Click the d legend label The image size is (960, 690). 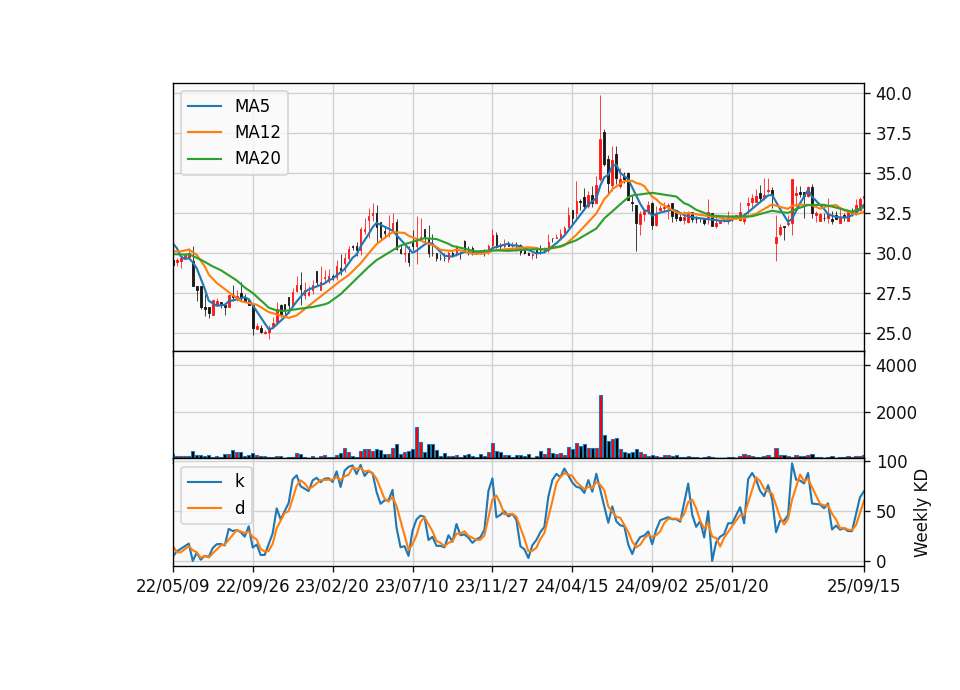point(239,508)
